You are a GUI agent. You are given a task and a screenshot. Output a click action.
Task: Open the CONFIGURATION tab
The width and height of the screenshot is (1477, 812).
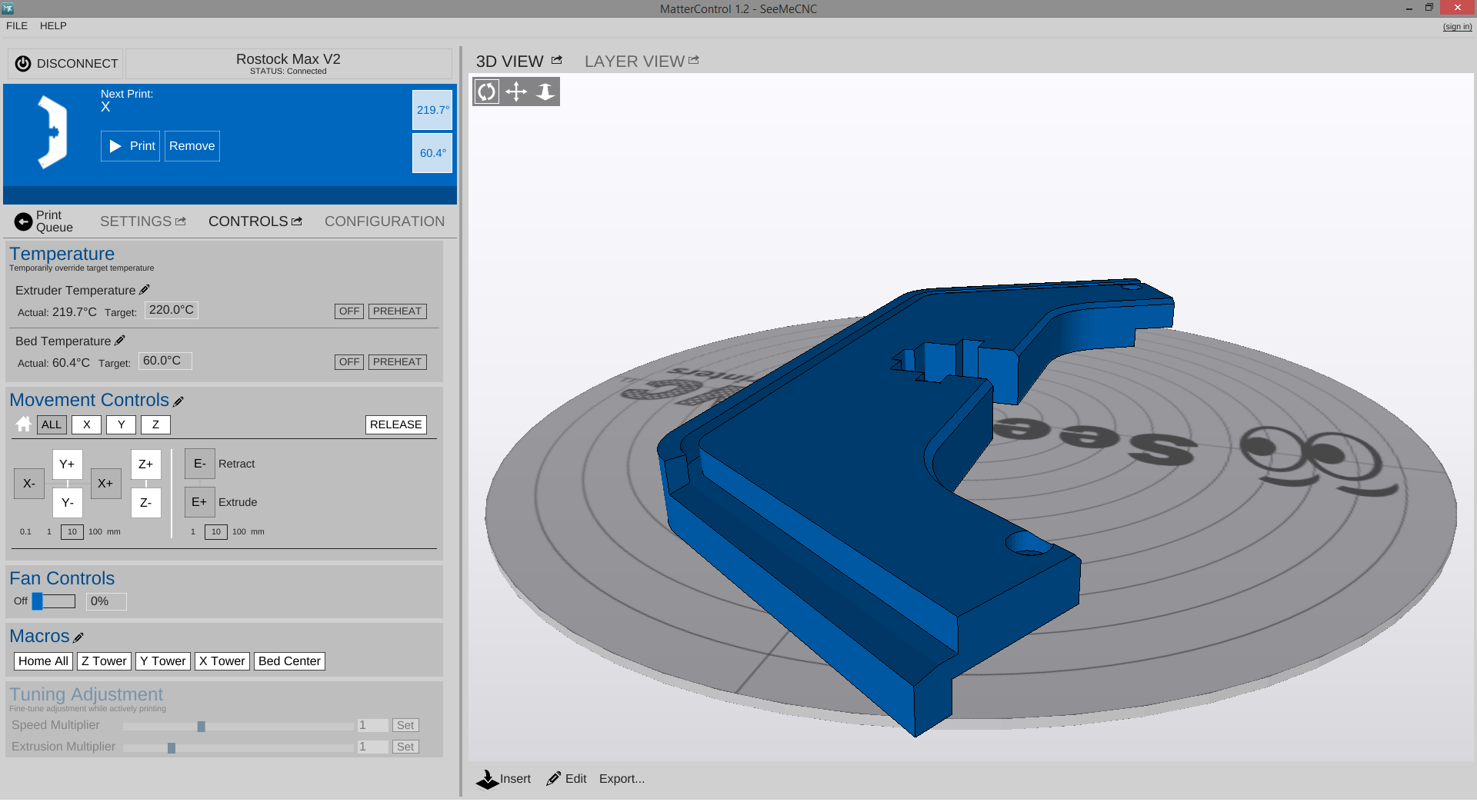coord(385,221)
